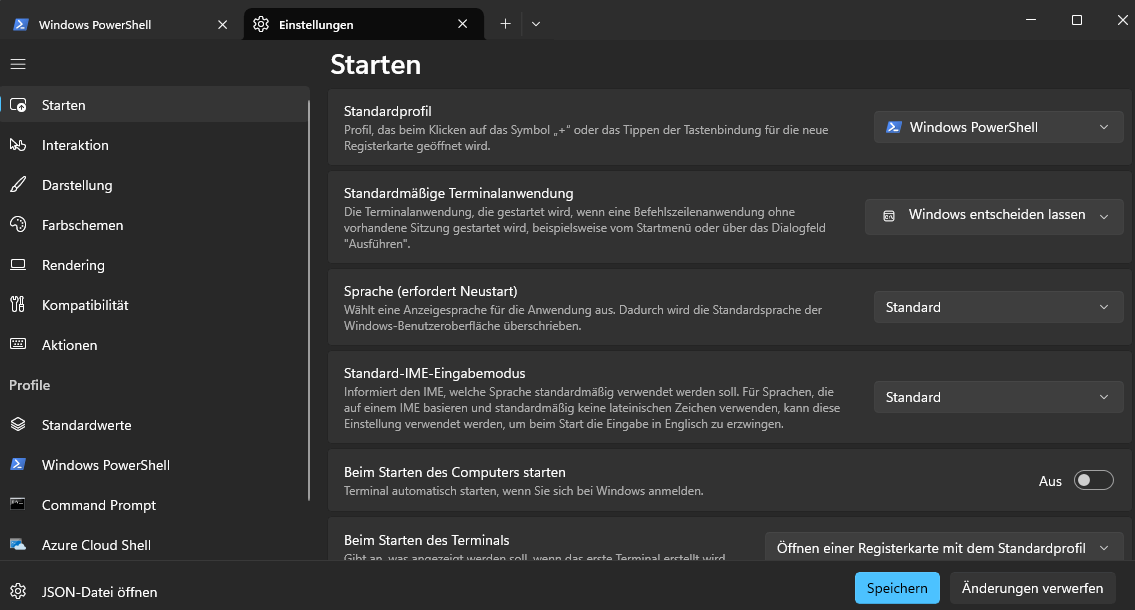Image resolution: width=1135 pixels, height=610 pixels.
Task: Click the Rendering monitor icon
Action: 18,265
